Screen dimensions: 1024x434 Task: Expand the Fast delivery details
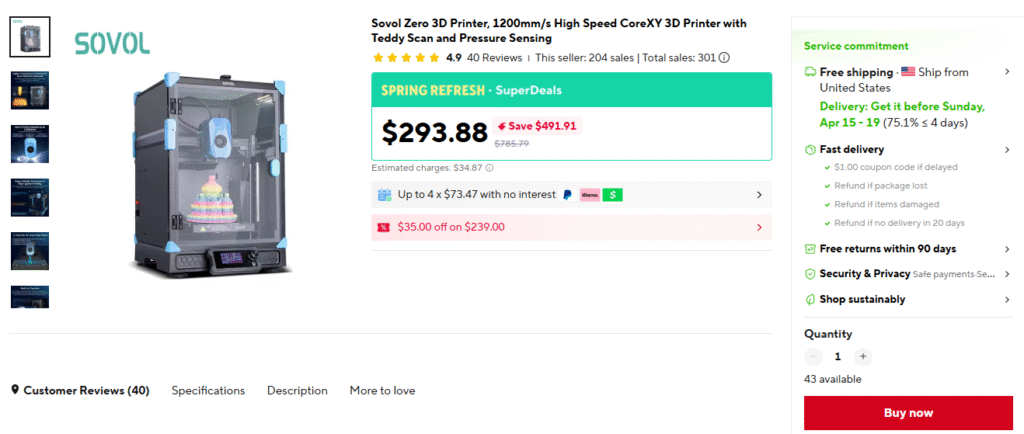pos(1007,150)
